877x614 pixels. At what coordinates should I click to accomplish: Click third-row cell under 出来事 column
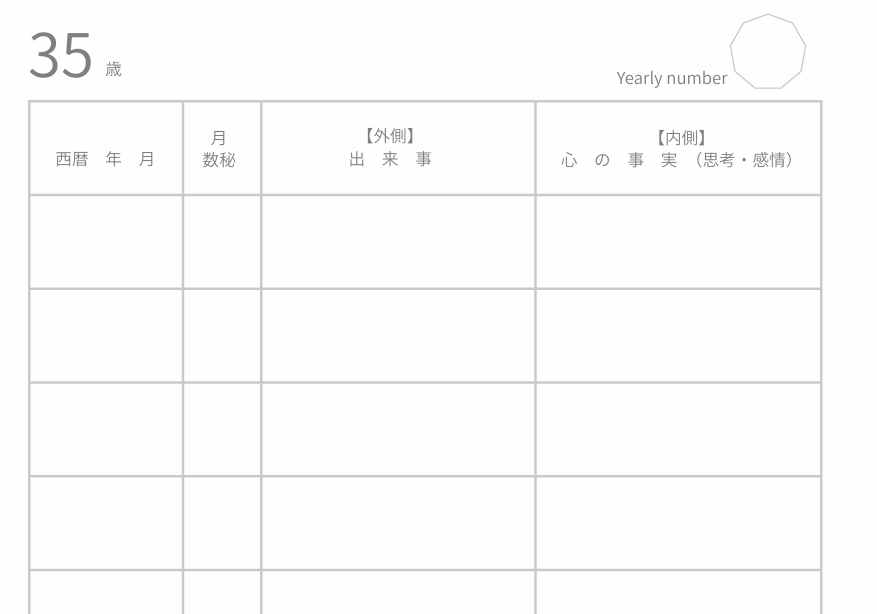398,430
